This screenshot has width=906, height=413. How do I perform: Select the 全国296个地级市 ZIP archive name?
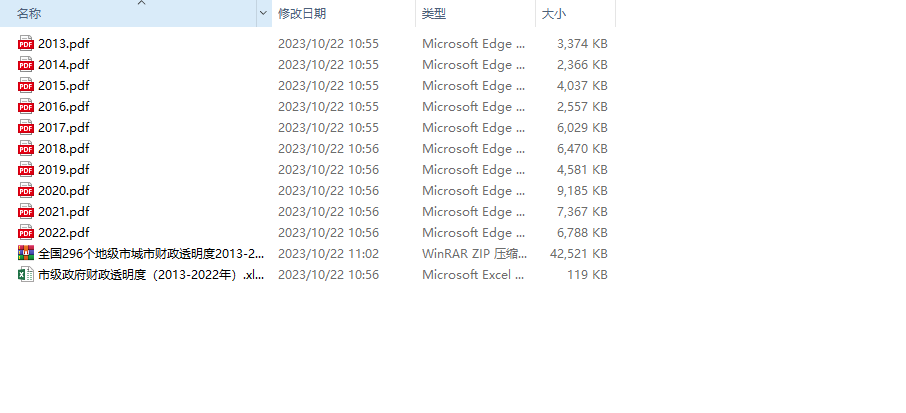tap(151, 253)
